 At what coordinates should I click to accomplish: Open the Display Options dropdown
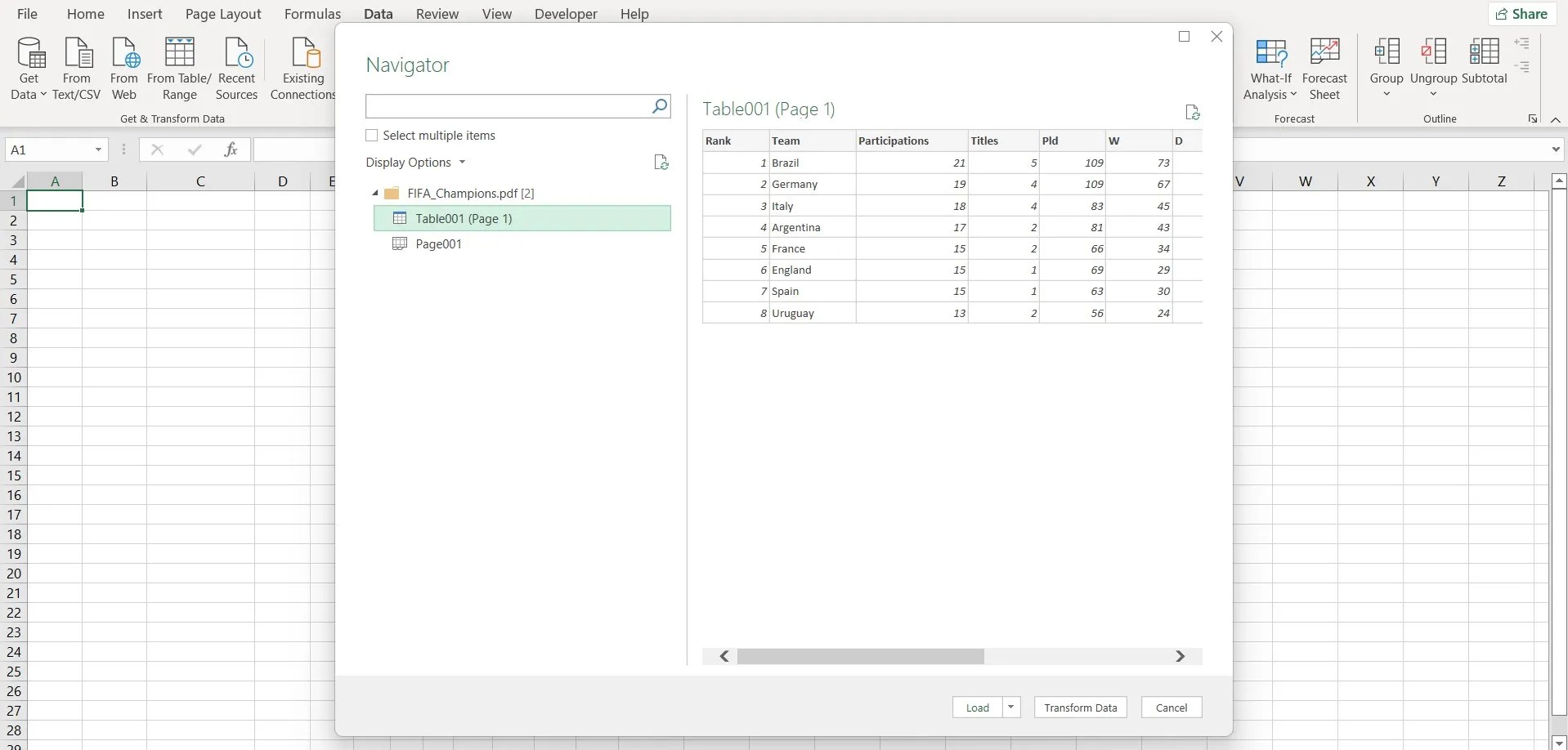pos(415,163)
